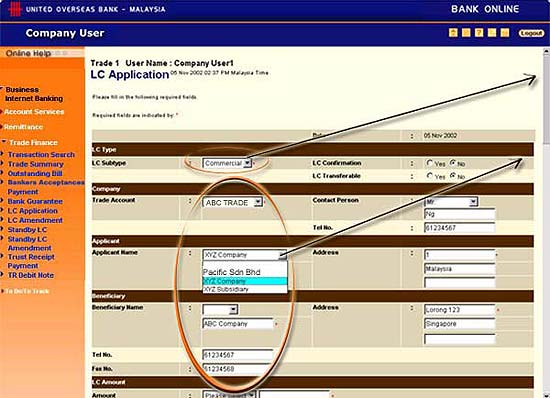Click beneficiary Tel No. field
Viewport: 550px width, 398px height.
[x=238, y=355]
